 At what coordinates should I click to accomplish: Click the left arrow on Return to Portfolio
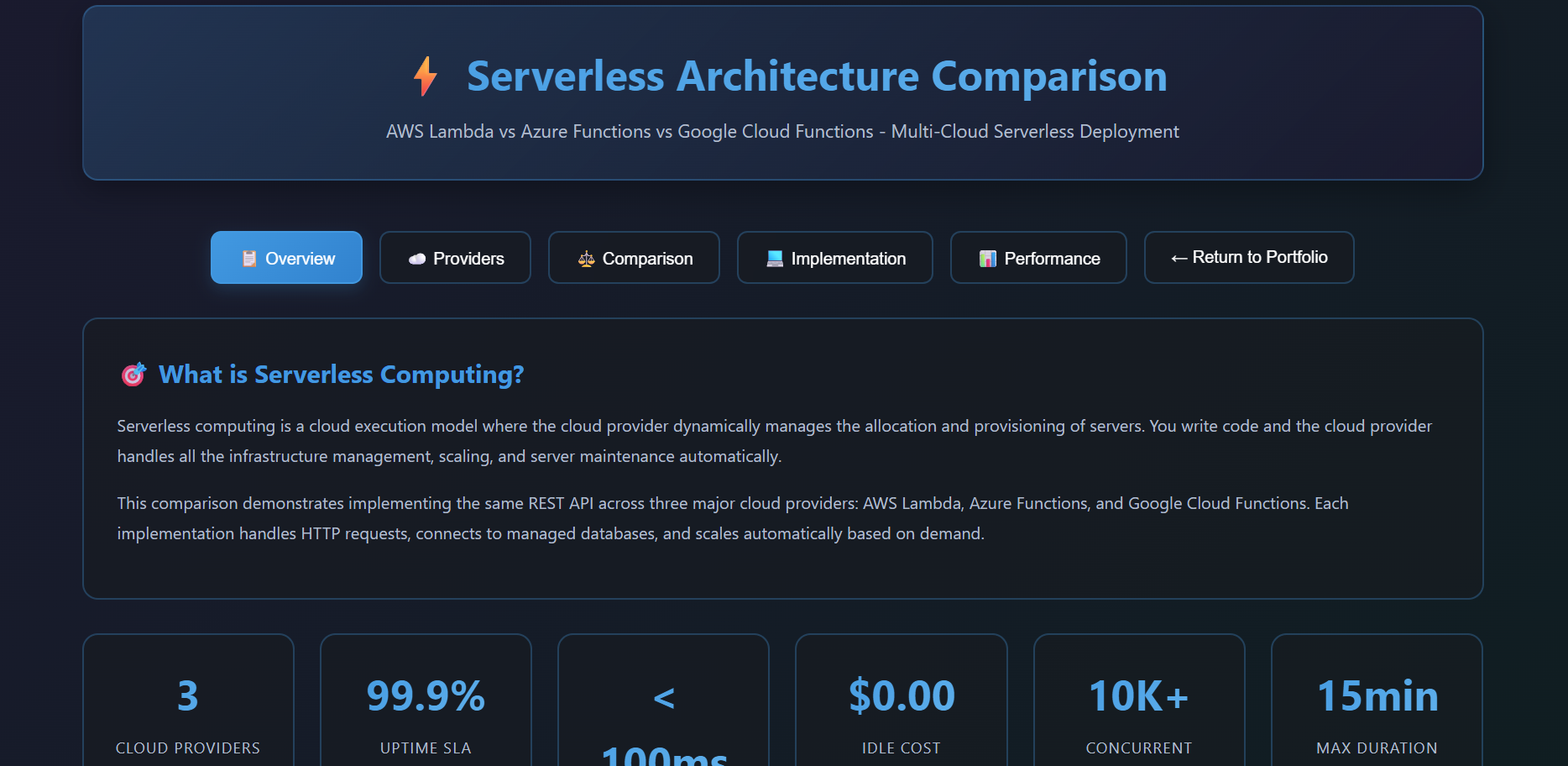(1177, 257)
